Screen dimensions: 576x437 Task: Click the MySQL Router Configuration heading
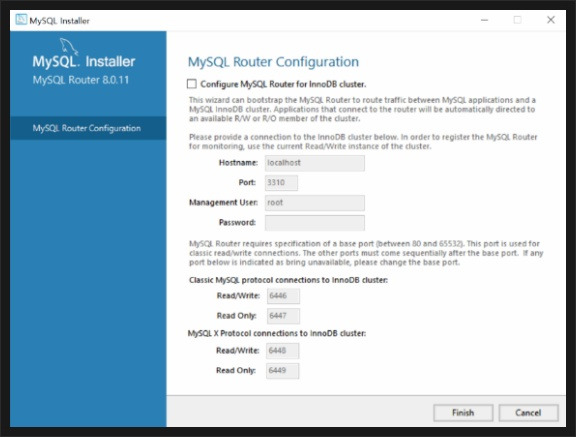(273, 62)
